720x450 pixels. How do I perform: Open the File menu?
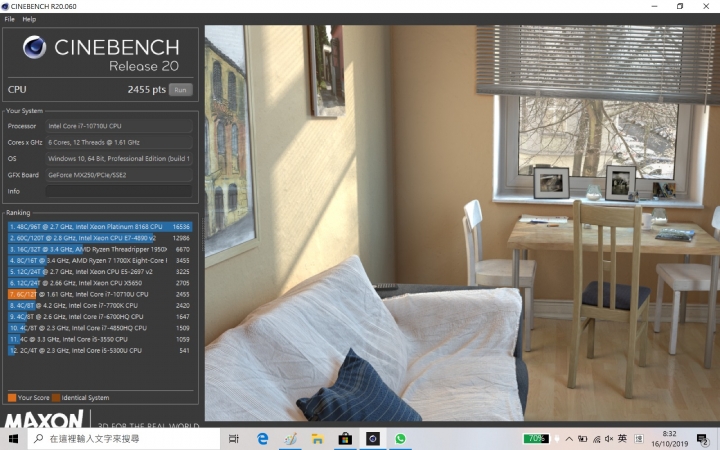pos(9,19)
